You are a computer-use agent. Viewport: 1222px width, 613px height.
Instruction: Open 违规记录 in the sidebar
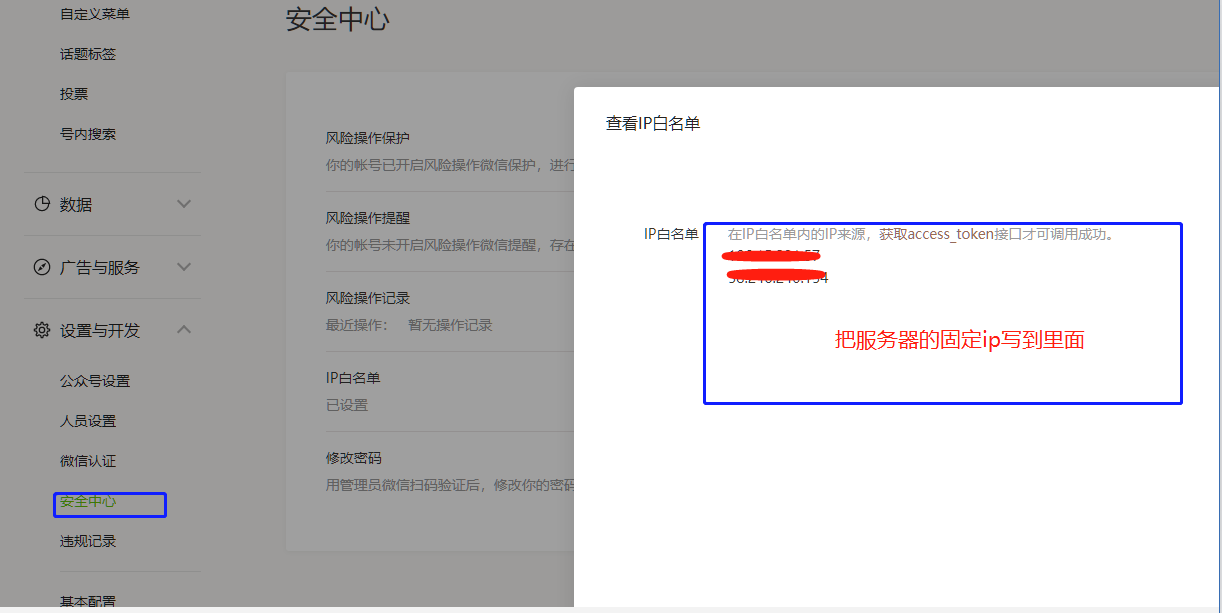88,541
